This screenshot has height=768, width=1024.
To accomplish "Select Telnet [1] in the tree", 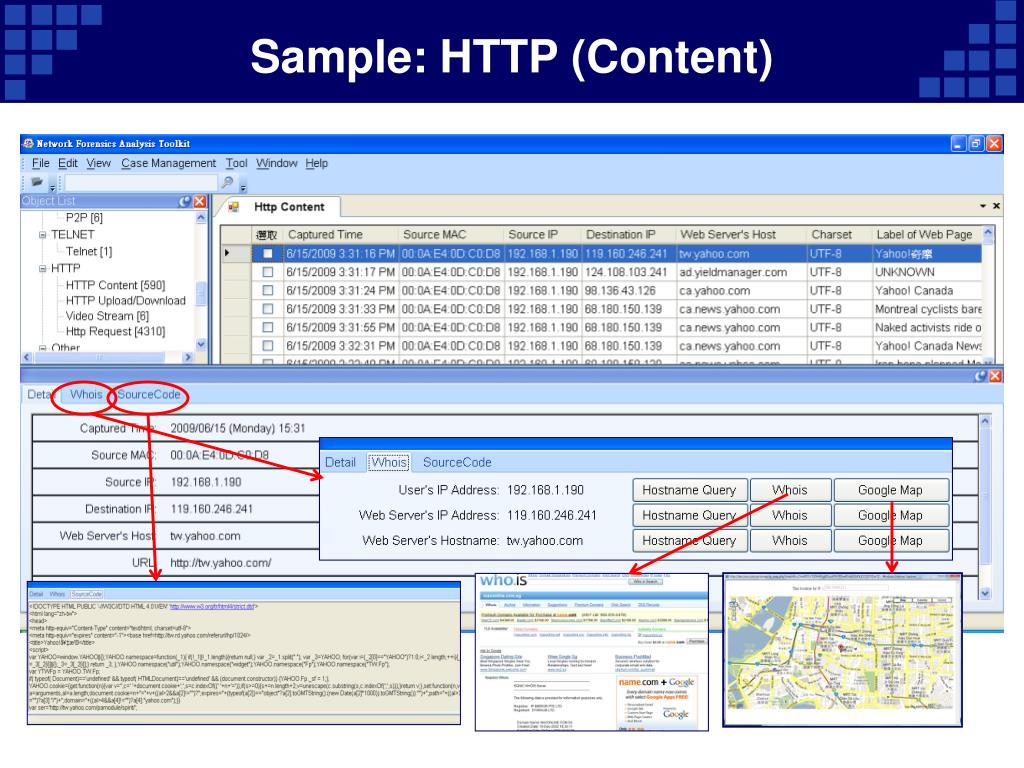I will tap(89, 251).
